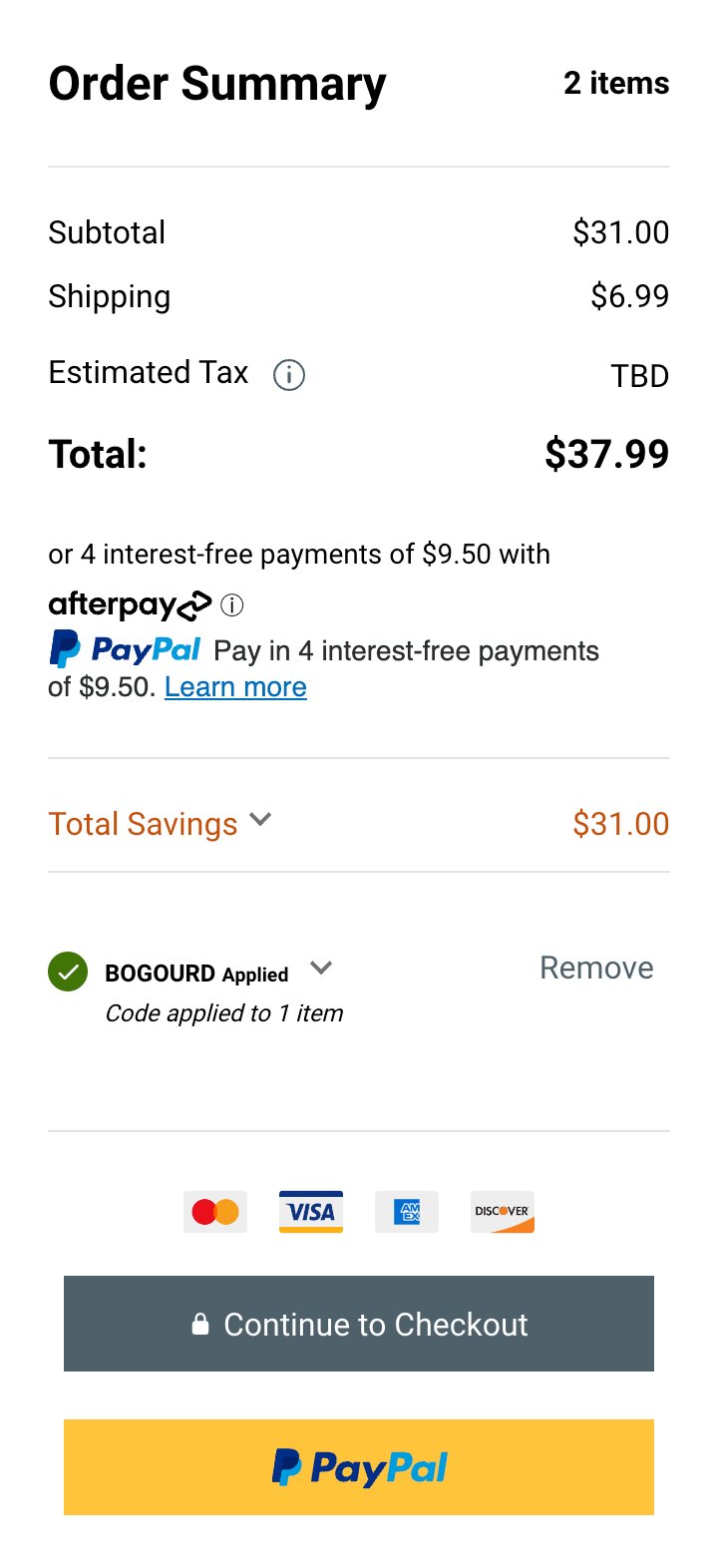Click the Mastercard payment icon
Viewport: 718px width, 1568px height.
[215, 1212]
